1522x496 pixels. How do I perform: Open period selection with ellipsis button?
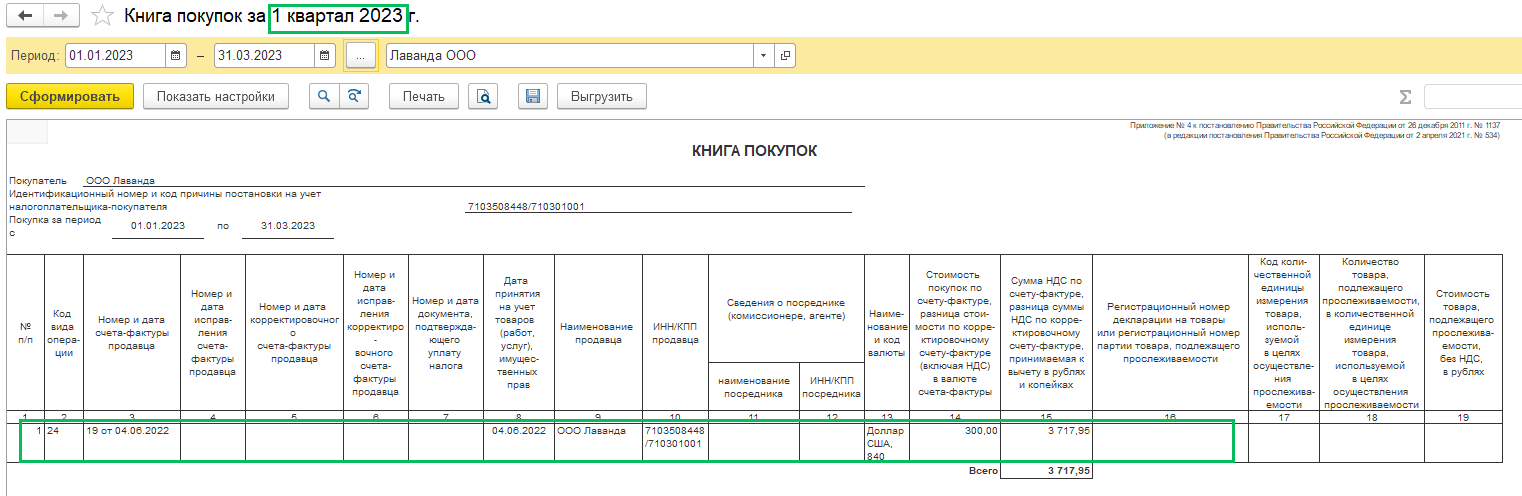click(x=360, y=56)
